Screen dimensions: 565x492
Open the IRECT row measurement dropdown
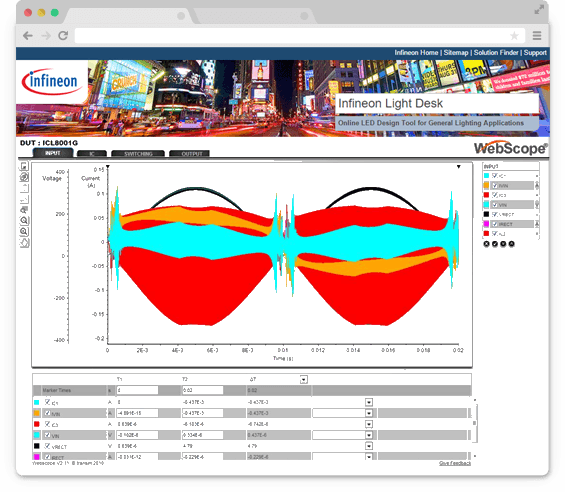(369, 457)
